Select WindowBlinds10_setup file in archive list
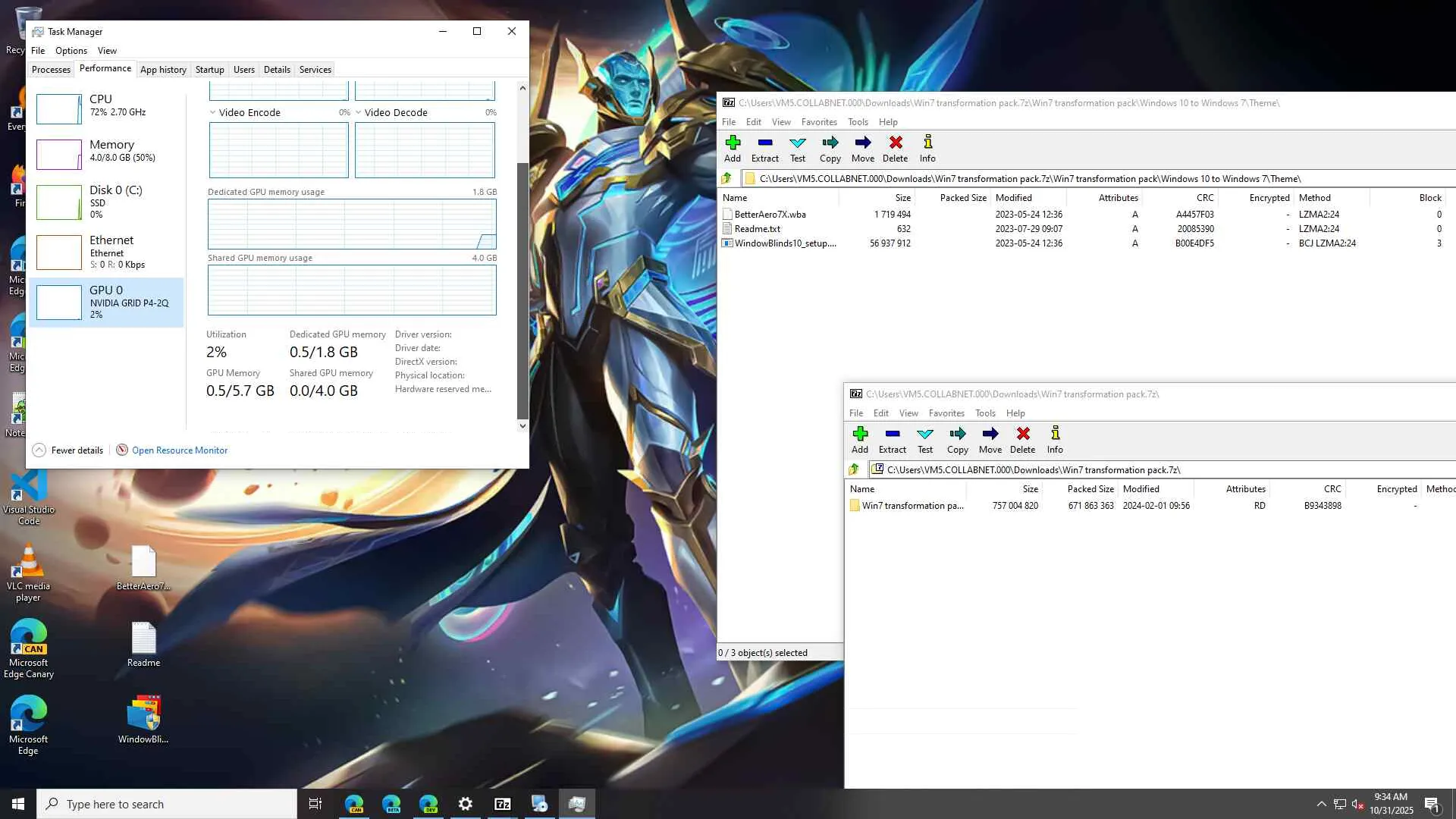 [784, 243]
